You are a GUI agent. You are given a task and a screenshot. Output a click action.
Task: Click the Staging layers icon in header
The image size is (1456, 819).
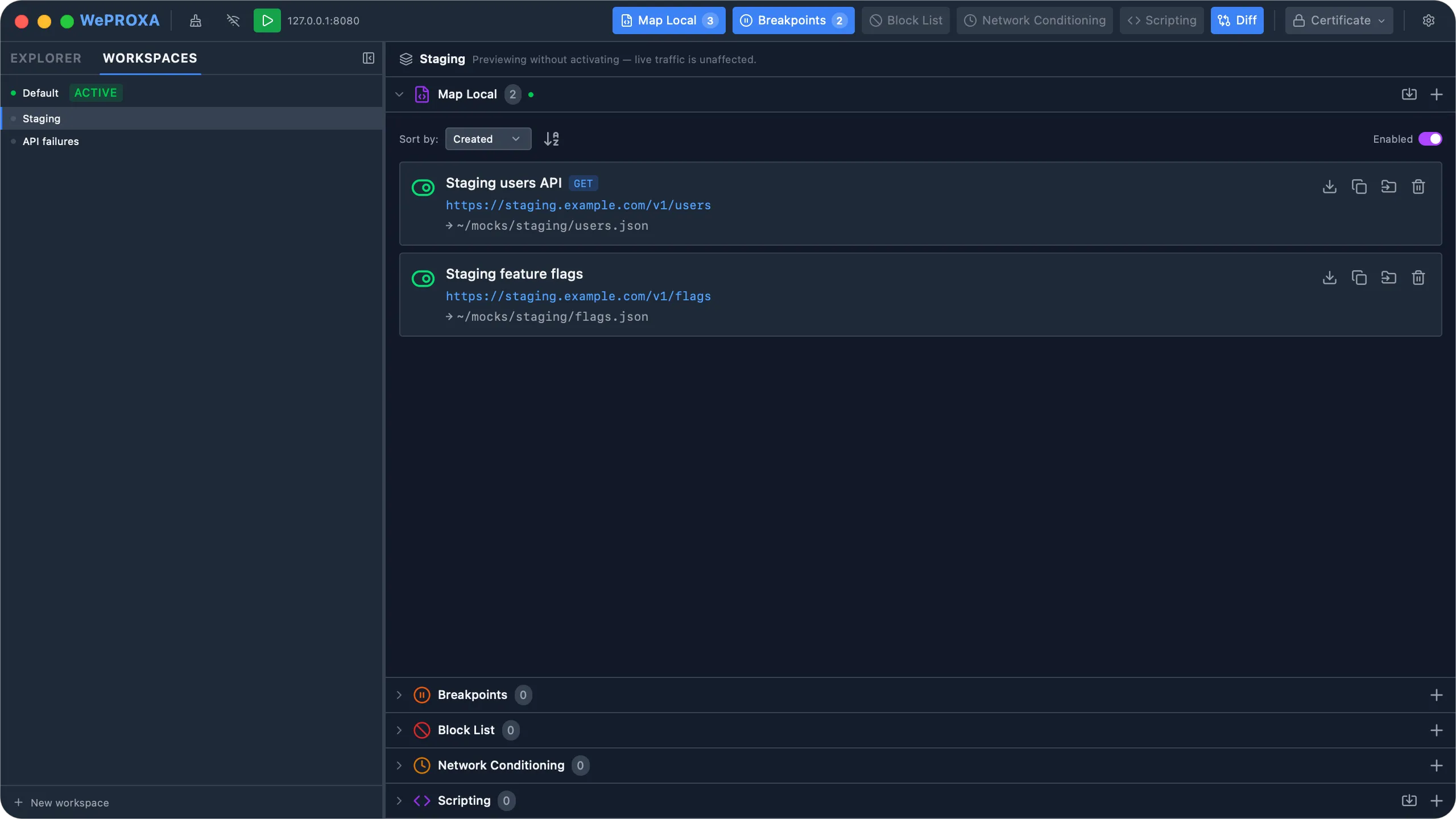(x=406, y=59)
